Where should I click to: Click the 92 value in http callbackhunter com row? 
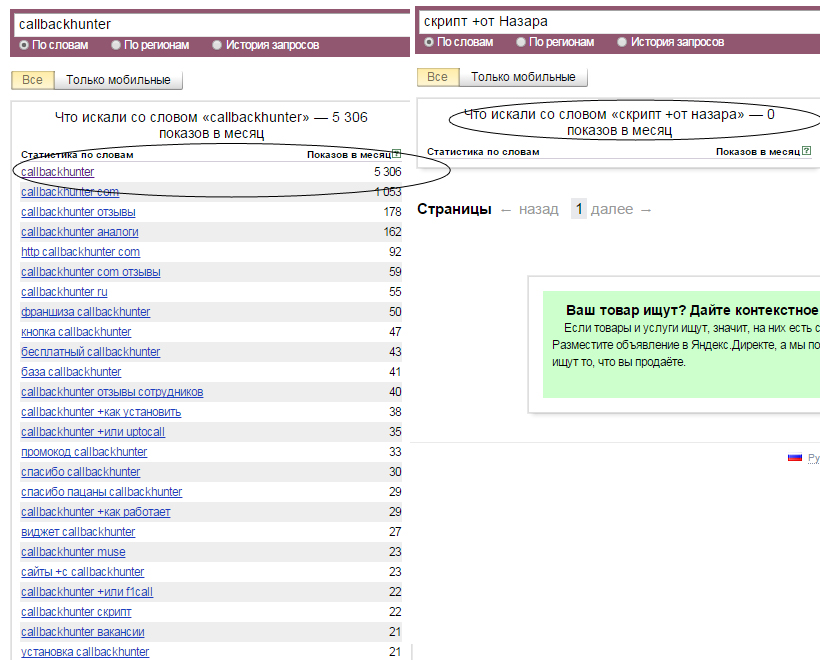[395, 252]
